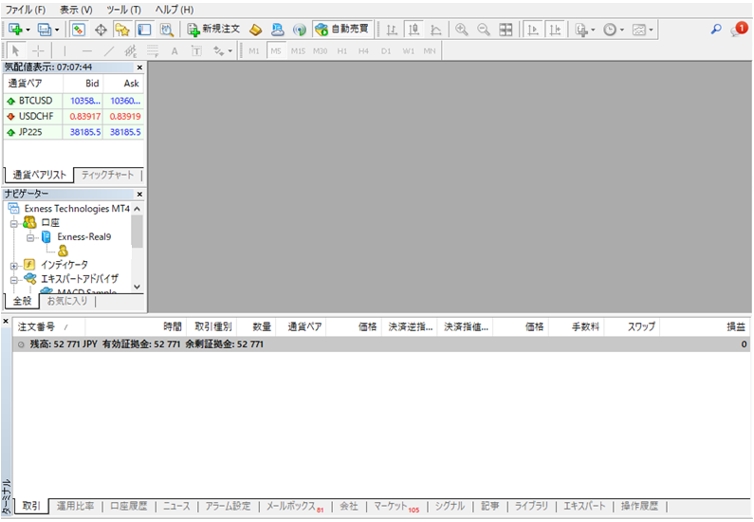Expand the インディケータ tree node

coord(14,265)
